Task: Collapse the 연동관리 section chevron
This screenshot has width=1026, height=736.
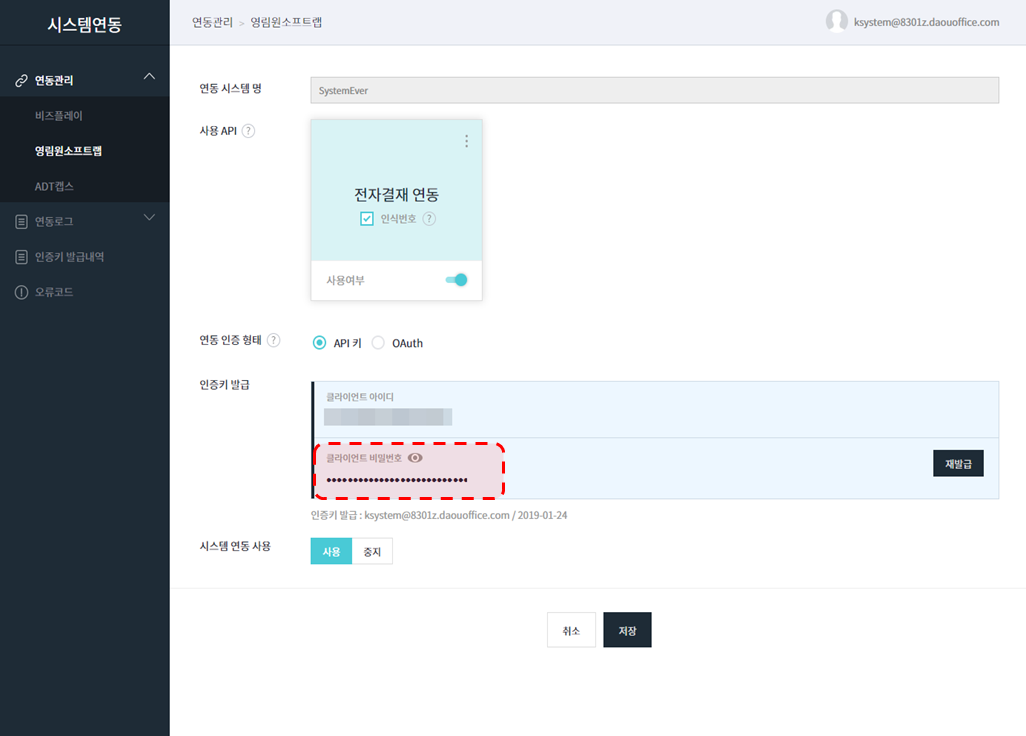Action: coord(149,77)
